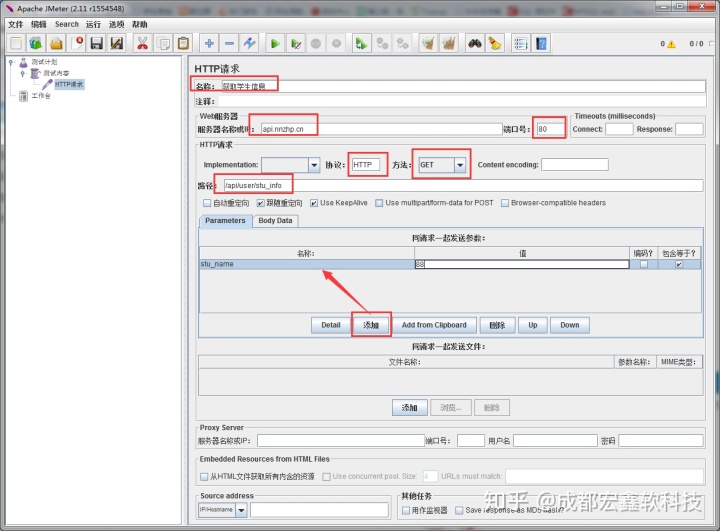Save the test plan with disk icon

coord(96,44)
